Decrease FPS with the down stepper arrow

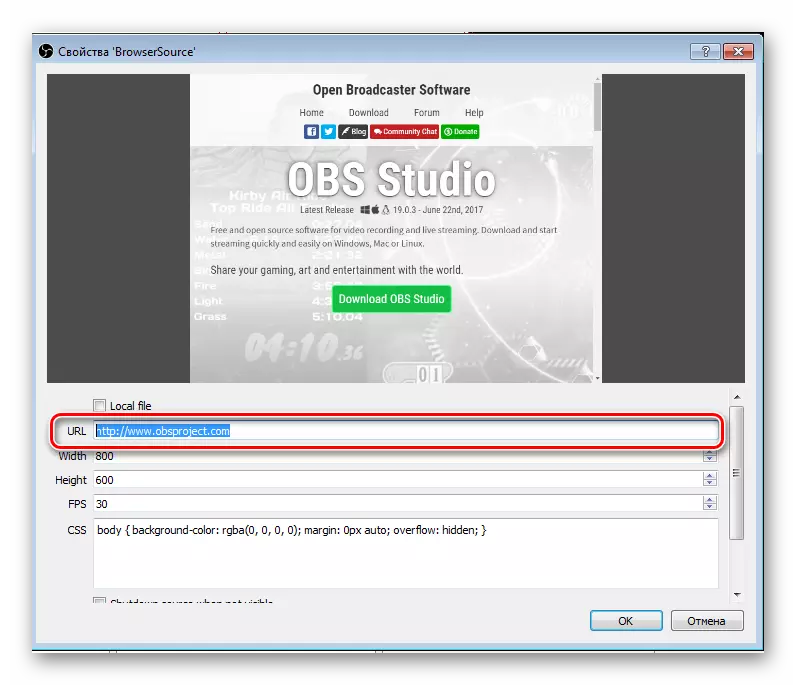pyautogui.click(x=710, y=507)
